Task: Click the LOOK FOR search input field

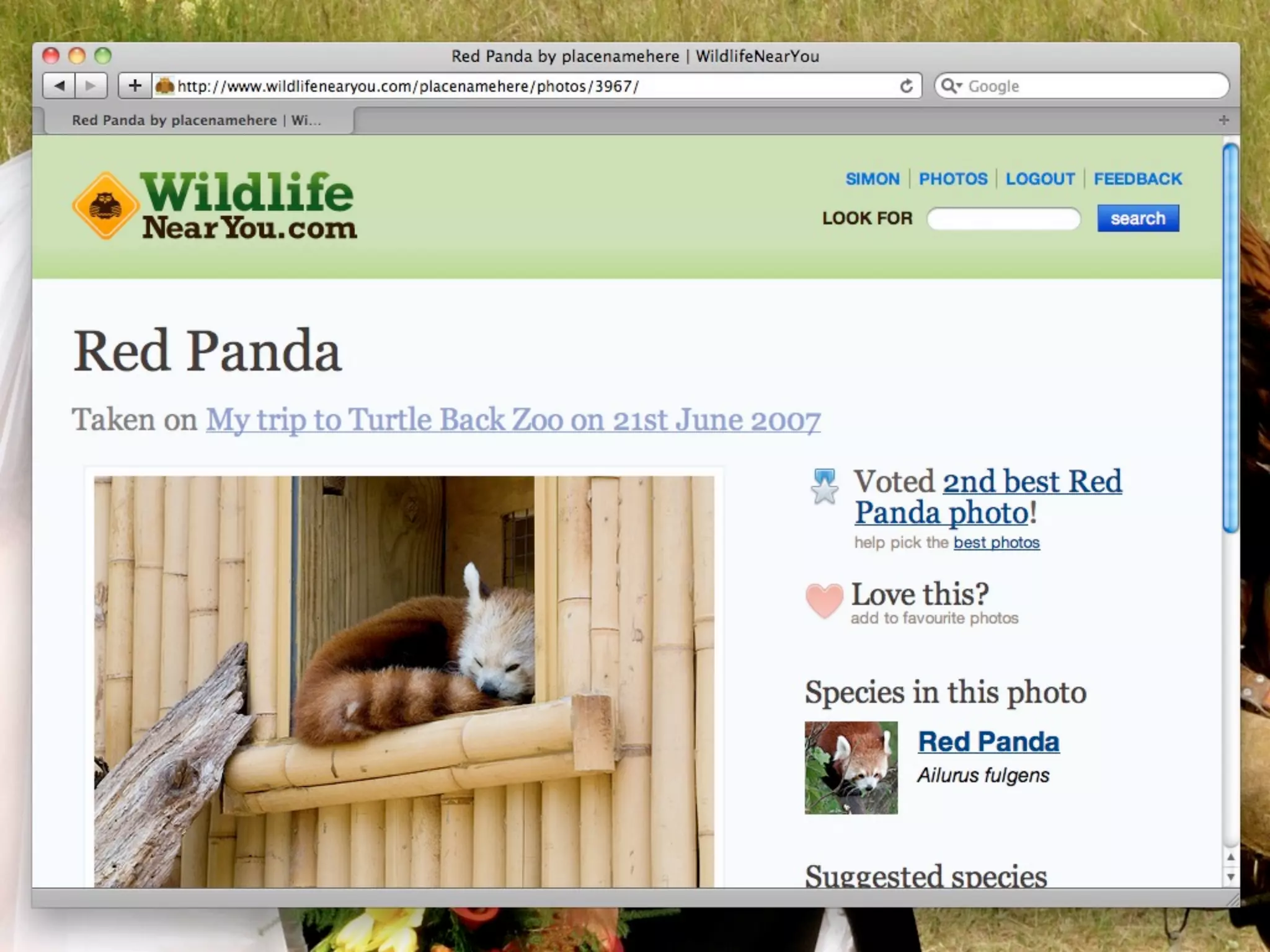Action: point(1003,219)
